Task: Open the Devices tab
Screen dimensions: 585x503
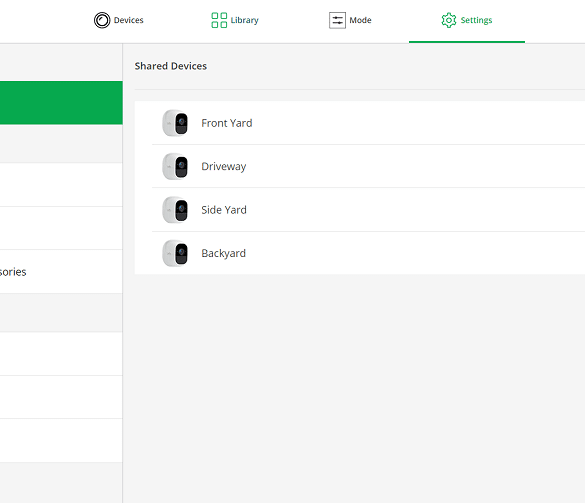Action: (119, 20)
